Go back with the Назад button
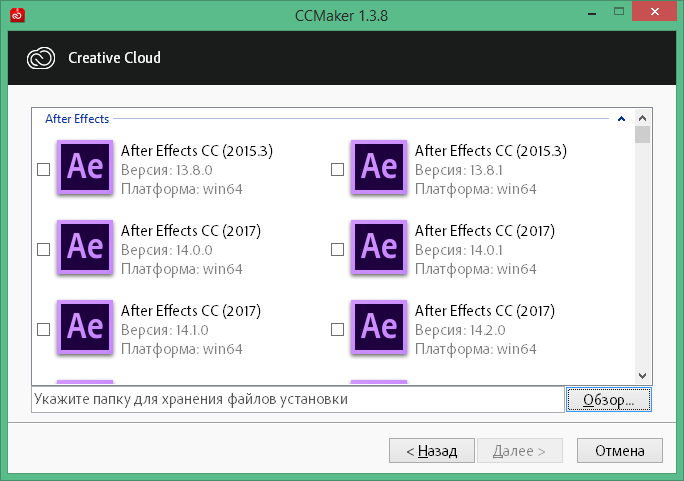 pos(432,450)
